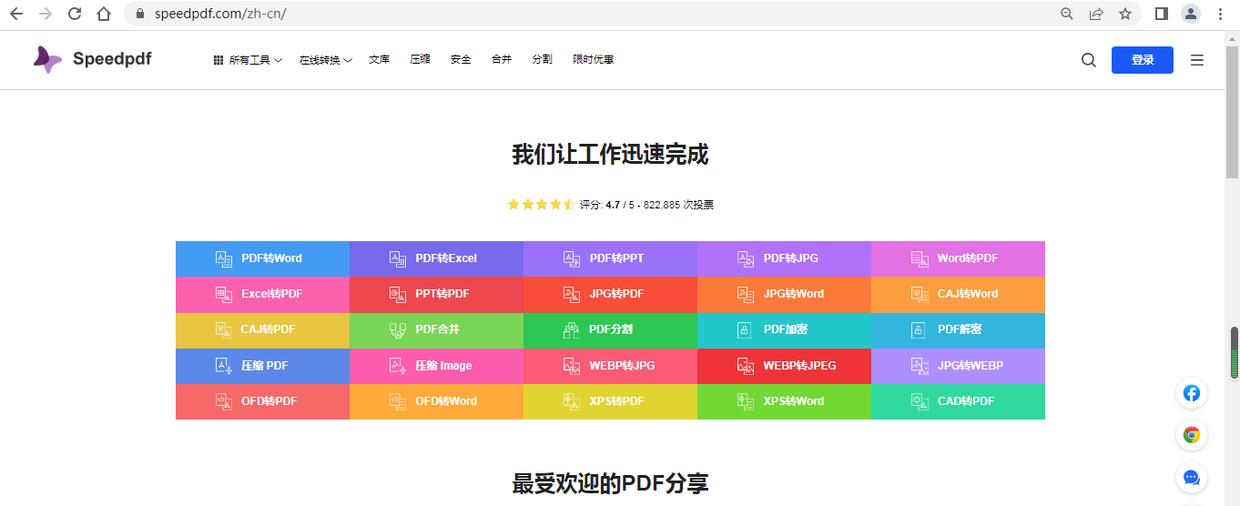Open the 合并 menu item
This screenshot has height=506, width=1240.
pos(502,60)
